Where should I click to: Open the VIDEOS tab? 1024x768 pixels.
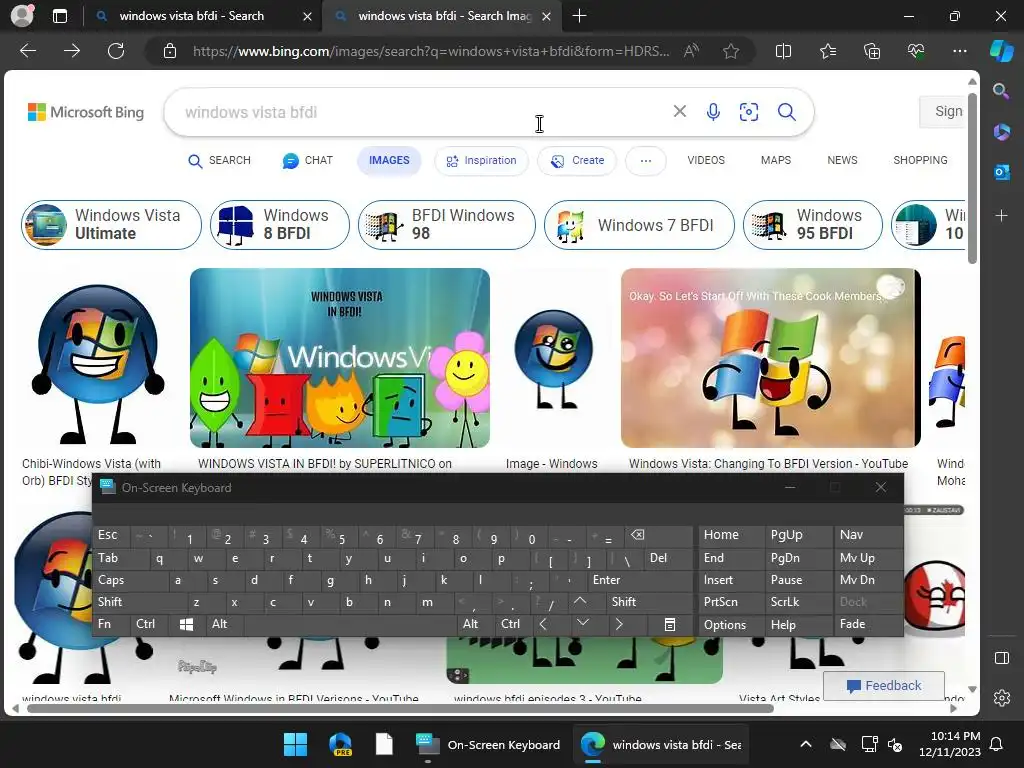pos(706,161)
